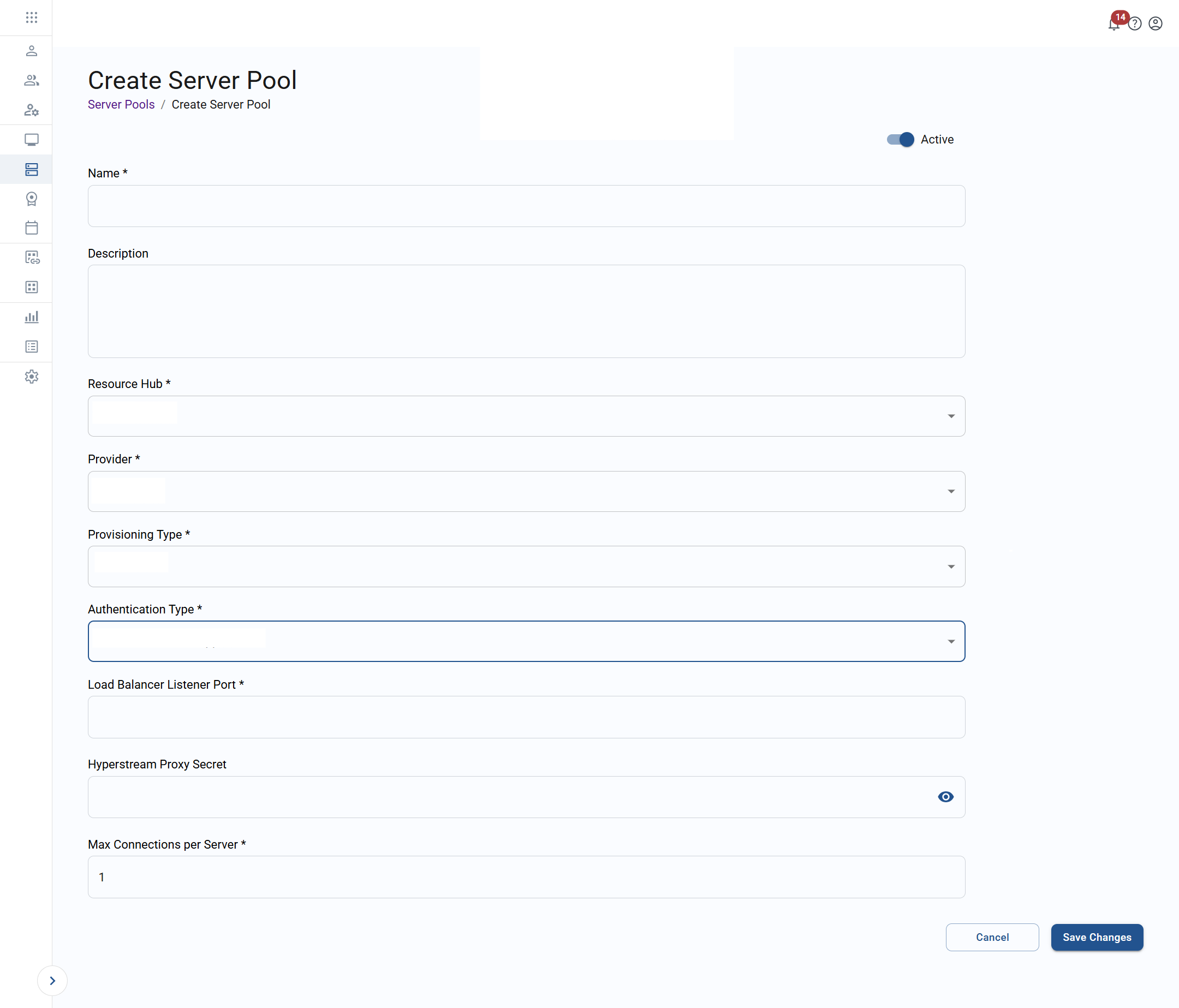This screenshot has height=1008, width=1179.
Task: Select the Desktops monitor icon in sidebar
Action: pos(32,139)
